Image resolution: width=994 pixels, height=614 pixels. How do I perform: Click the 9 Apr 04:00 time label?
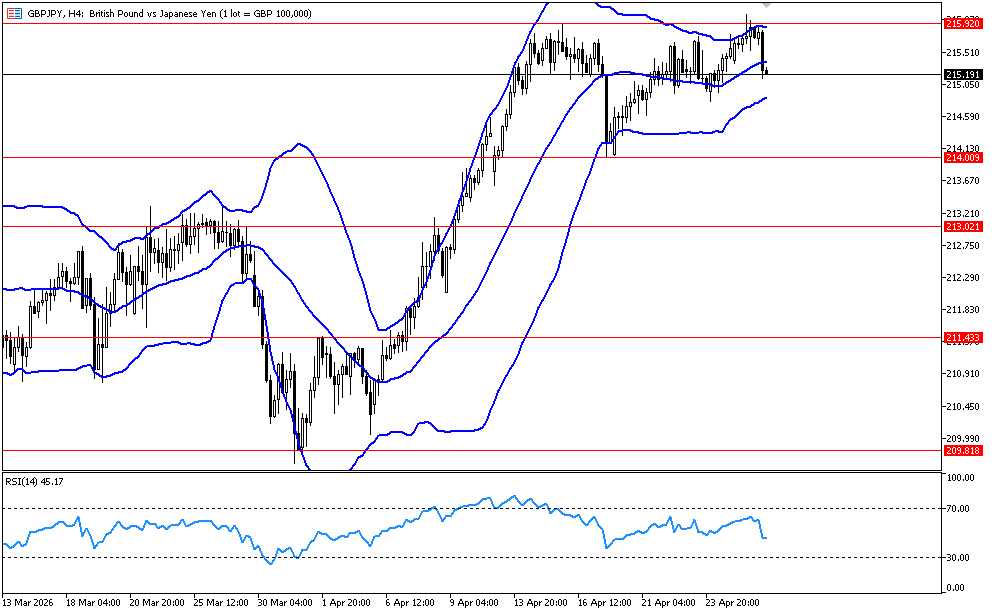tap(475, 603)
